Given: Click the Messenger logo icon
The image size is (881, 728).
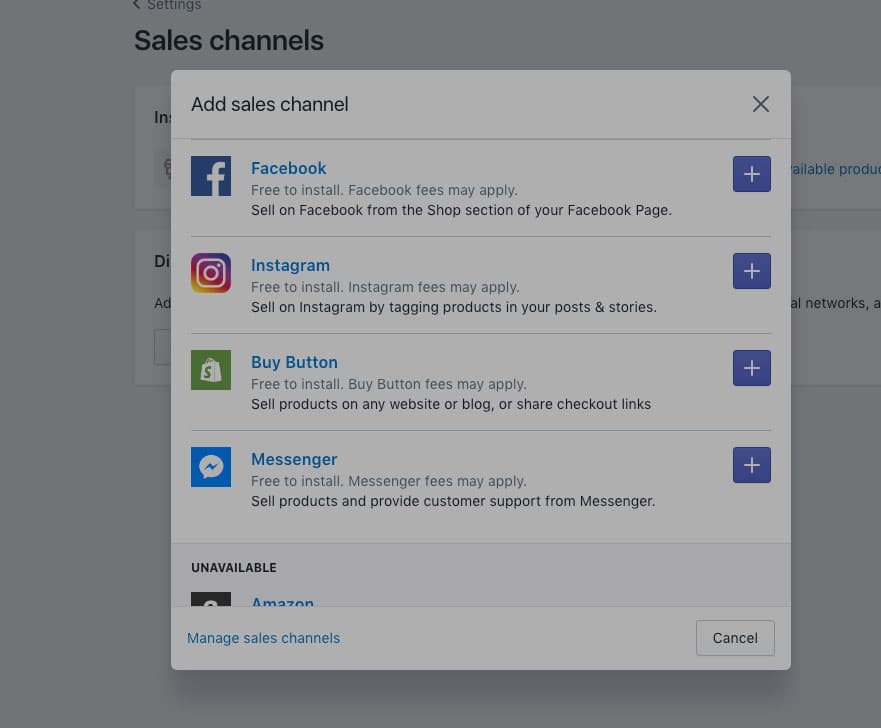Looking at the screenshot, I should [x=211, y=467].
